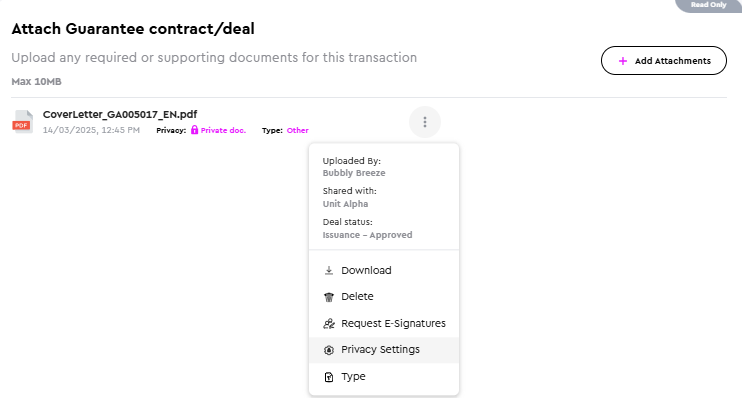Click the download arrow icon
The width and height of the screenshot is (742, 398).
[328, 270]
